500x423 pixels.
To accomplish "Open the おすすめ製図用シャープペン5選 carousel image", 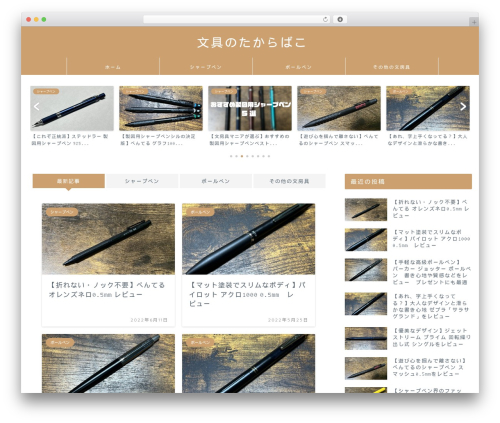I will click(250, 108).
